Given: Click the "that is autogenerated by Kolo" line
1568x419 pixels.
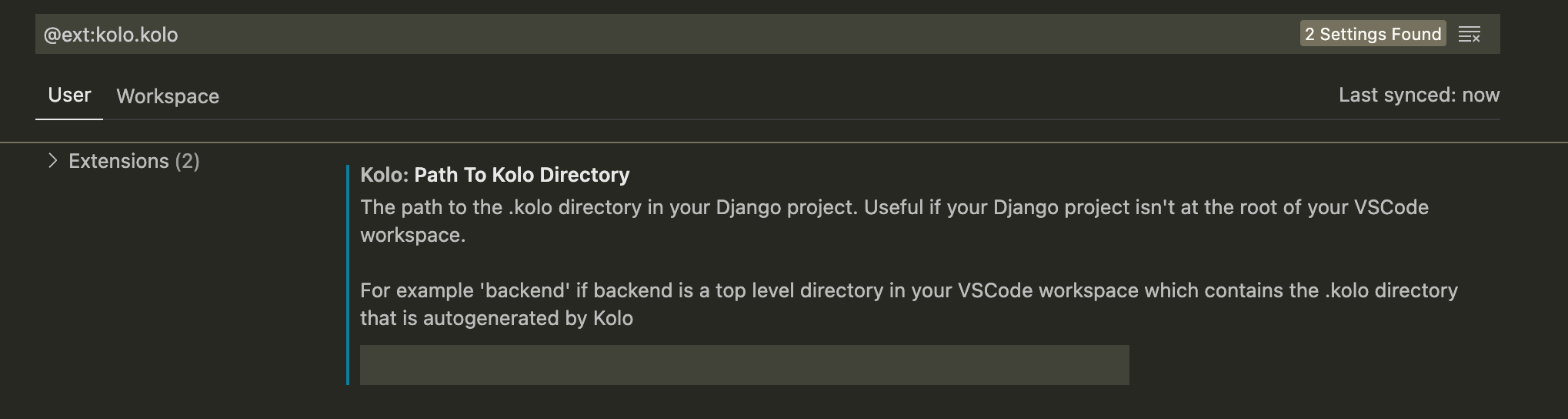Looking at the screenshot, I should pos(496,318).
